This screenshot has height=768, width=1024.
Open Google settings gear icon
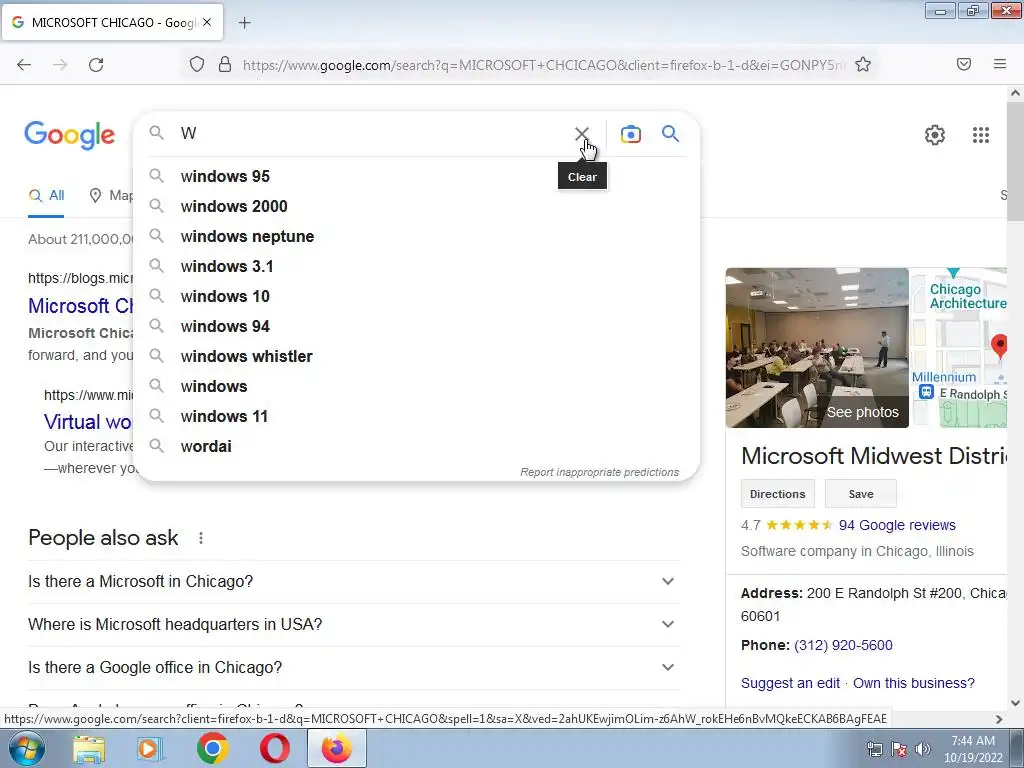click(x=935, y=135)
